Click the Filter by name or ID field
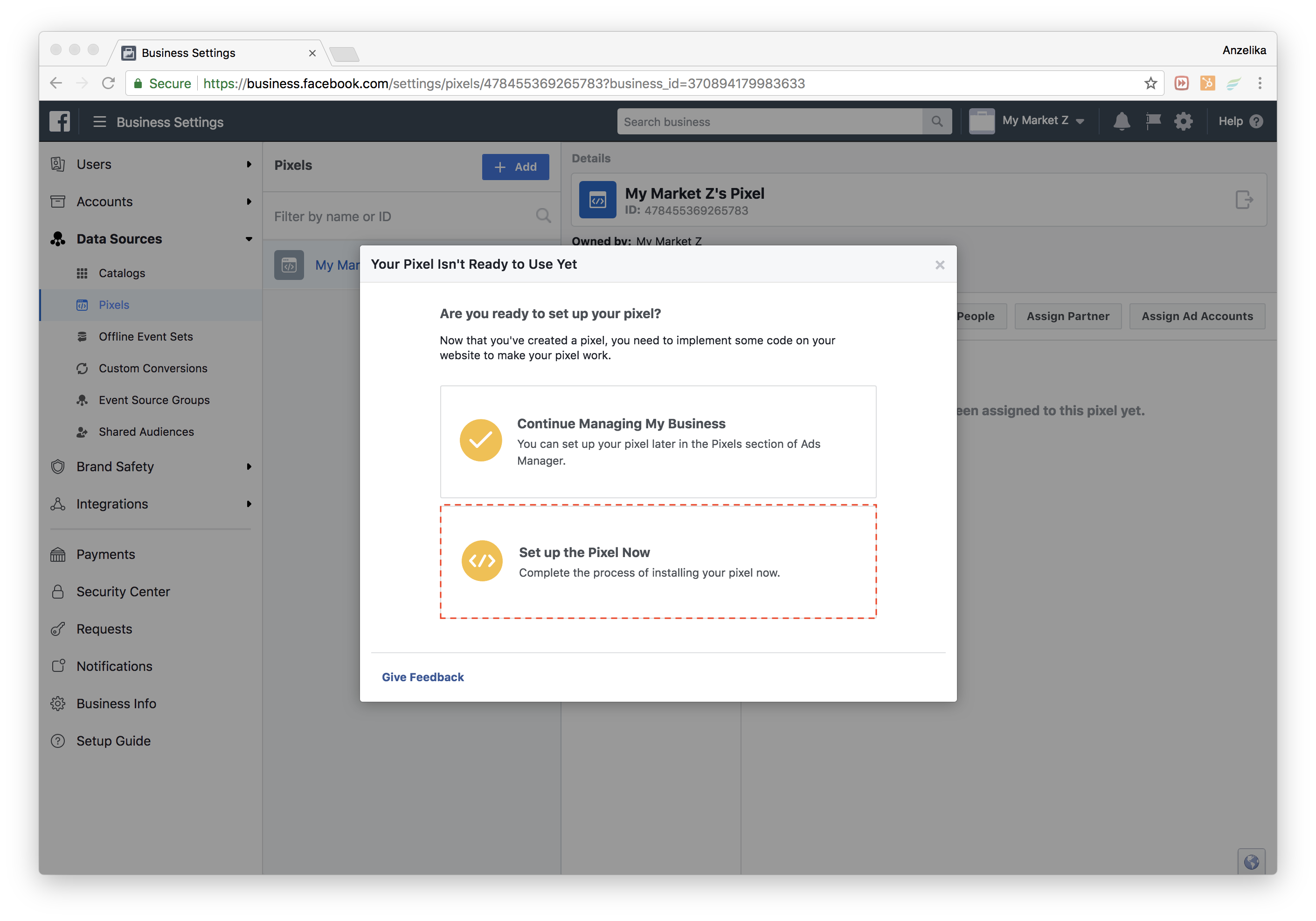The width and height of the screenshot is (1316, 921). 401,216
